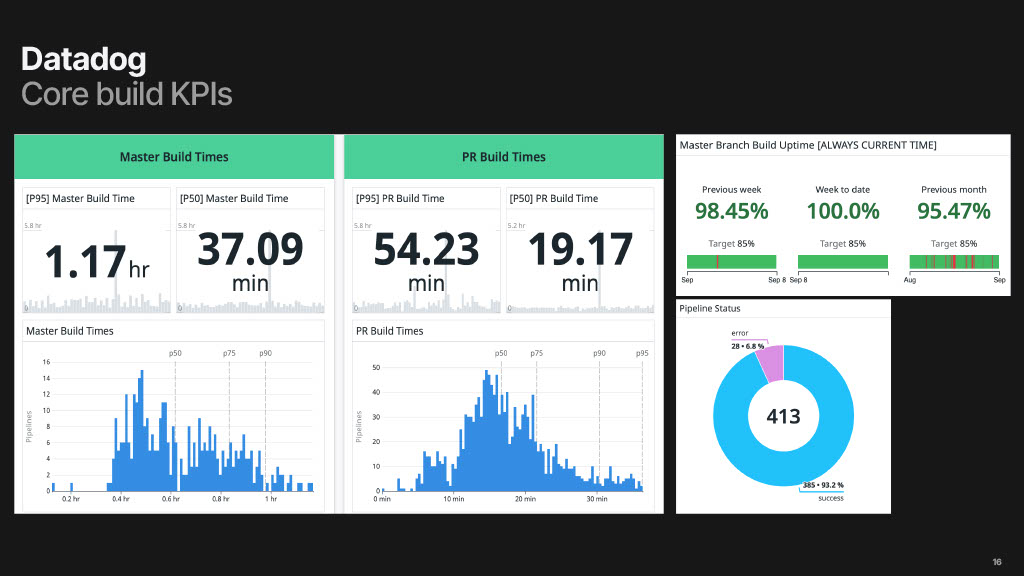
Task: Select the [P95] Master Build Time widget title
Action: point(80,199)
